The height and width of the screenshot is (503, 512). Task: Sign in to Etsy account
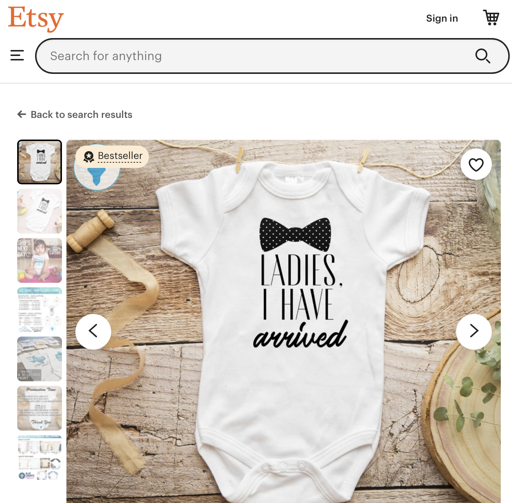tap(442, 18)
